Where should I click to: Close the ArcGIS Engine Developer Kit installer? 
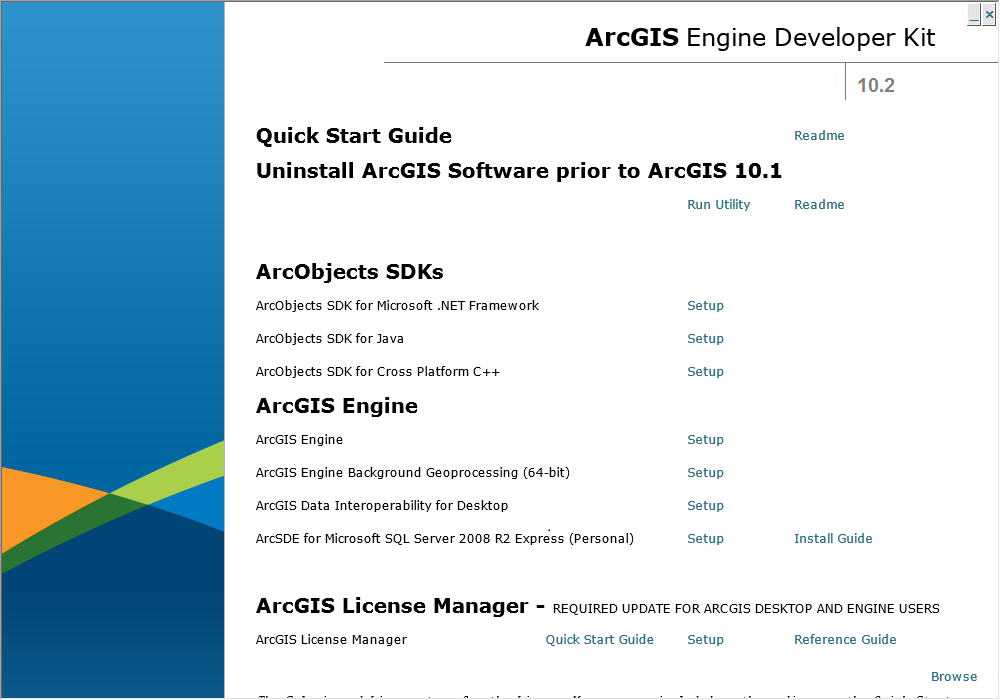989,15
